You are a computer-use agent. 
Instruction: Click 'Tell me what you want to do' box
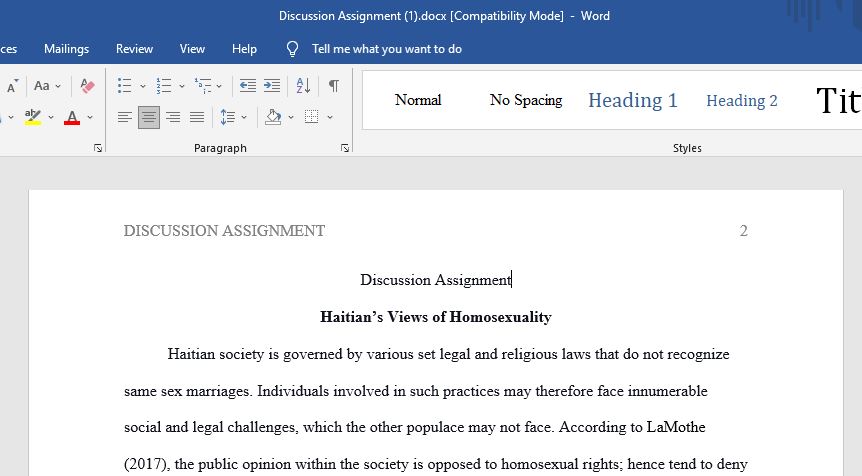386,49
